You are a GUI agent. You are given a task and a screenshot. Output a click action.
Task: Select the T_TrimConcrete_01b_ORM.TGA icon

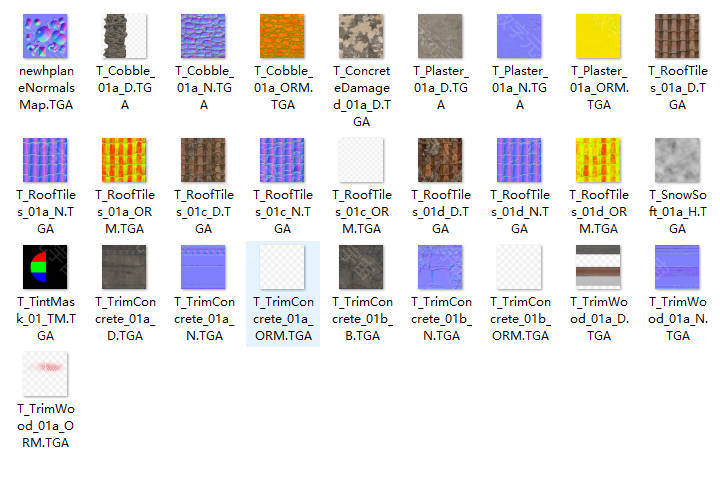(x=519, y=267)
